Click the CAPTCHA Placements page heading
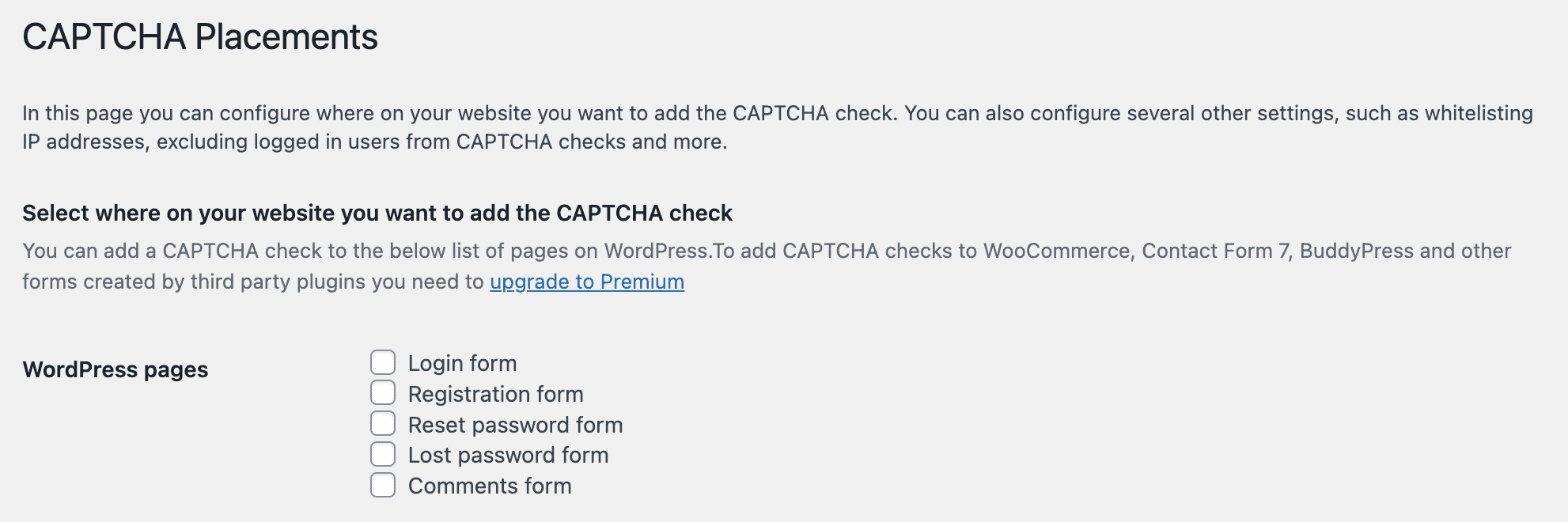This screenshot has width=1568, height=522. (201, 36)
